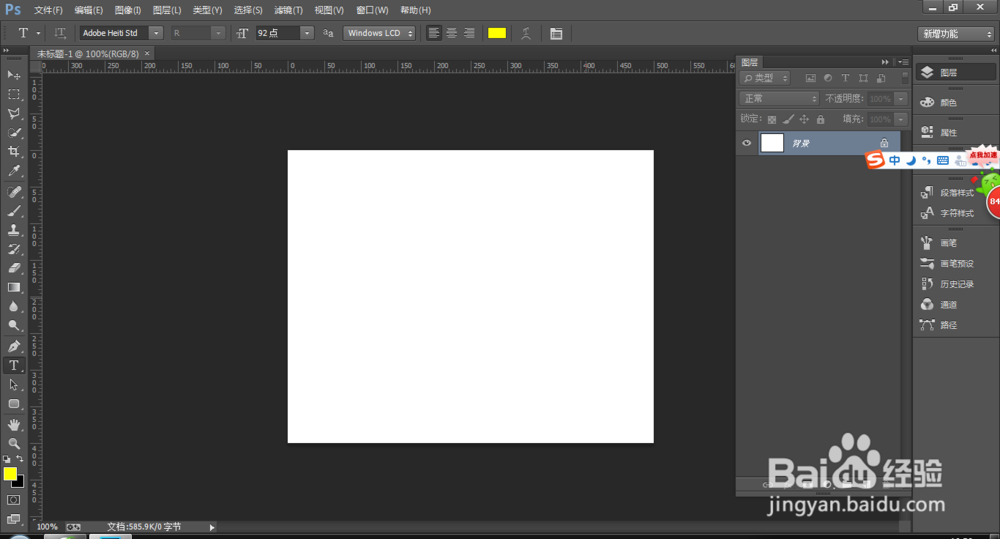The height and width of the screenshot is (539, 1000).
Task: Open the 不透明度 opacity dropdown arrow
Action: point(901,99)
